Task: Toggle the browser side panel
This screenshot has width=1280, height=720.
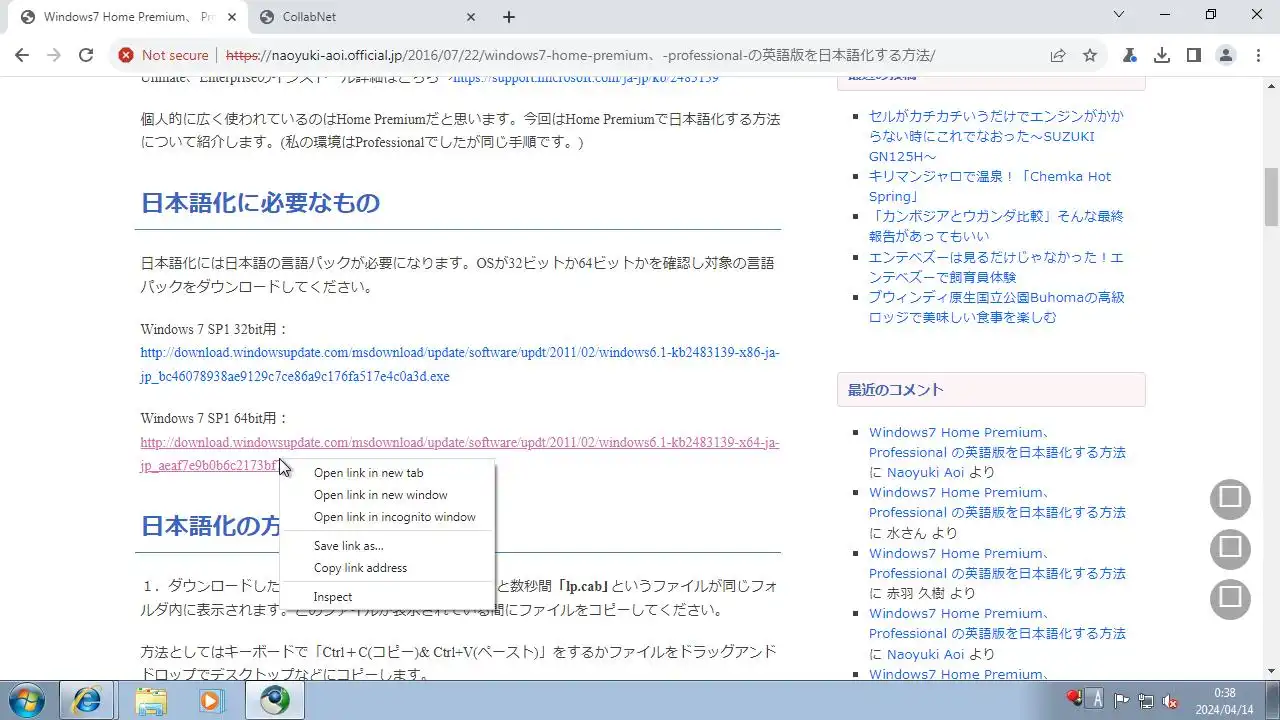Action: [x=1194, y=56]
